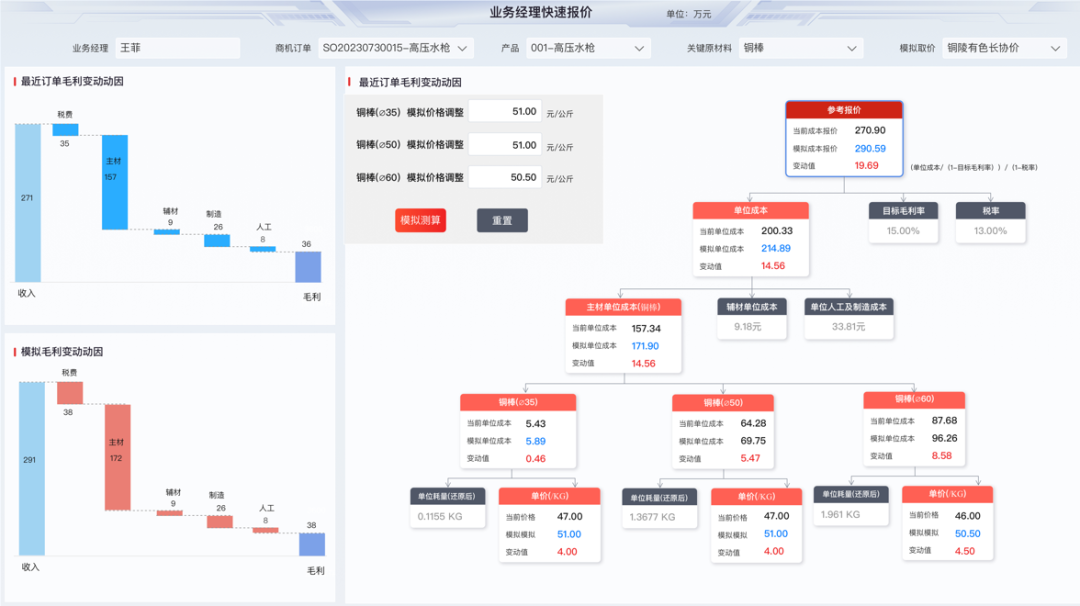Select the 参考报价 card header

coord(844,110)
